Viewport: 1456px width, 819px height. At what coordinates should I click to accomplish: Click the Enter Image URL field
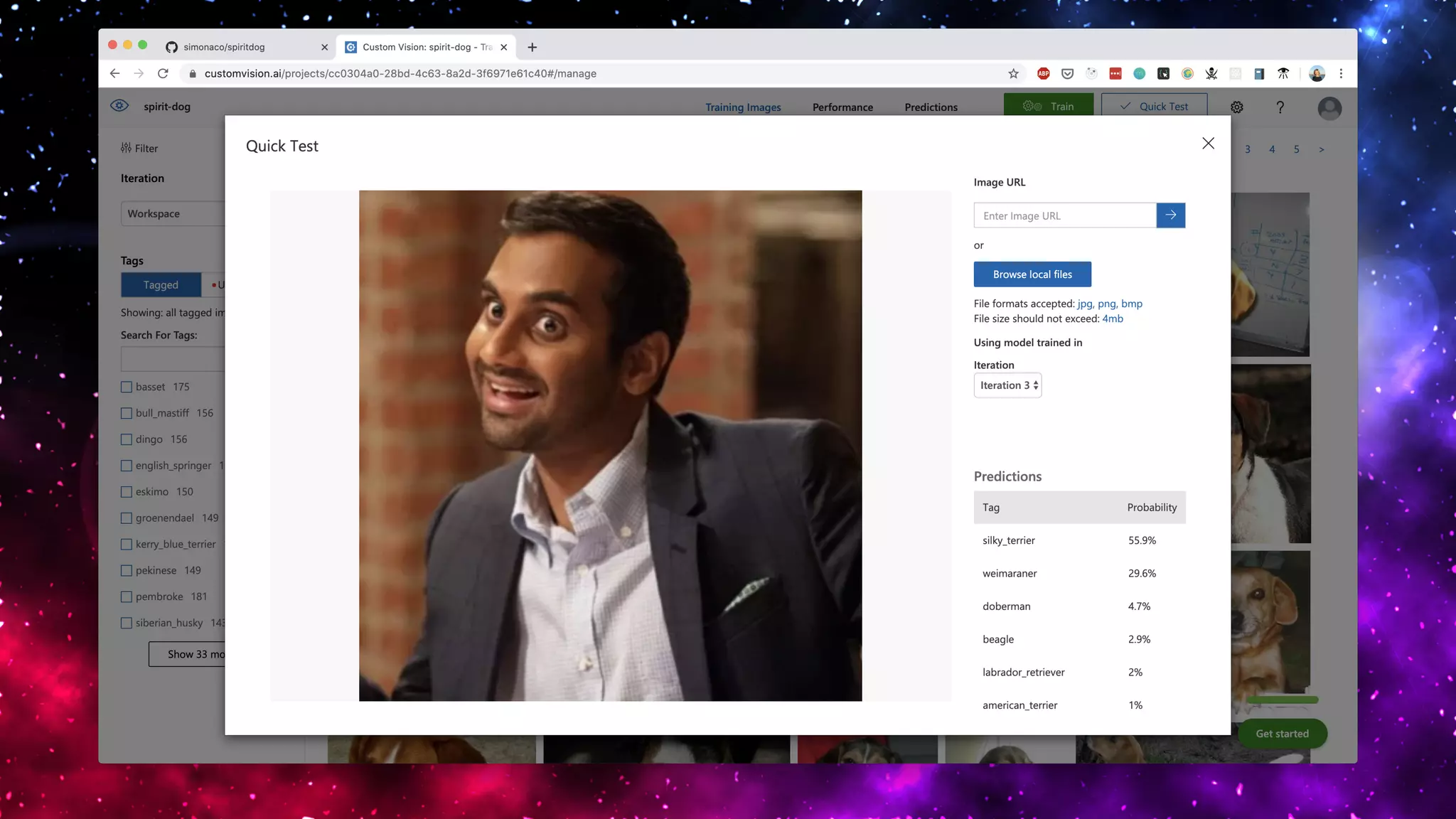click(1064, 216)
